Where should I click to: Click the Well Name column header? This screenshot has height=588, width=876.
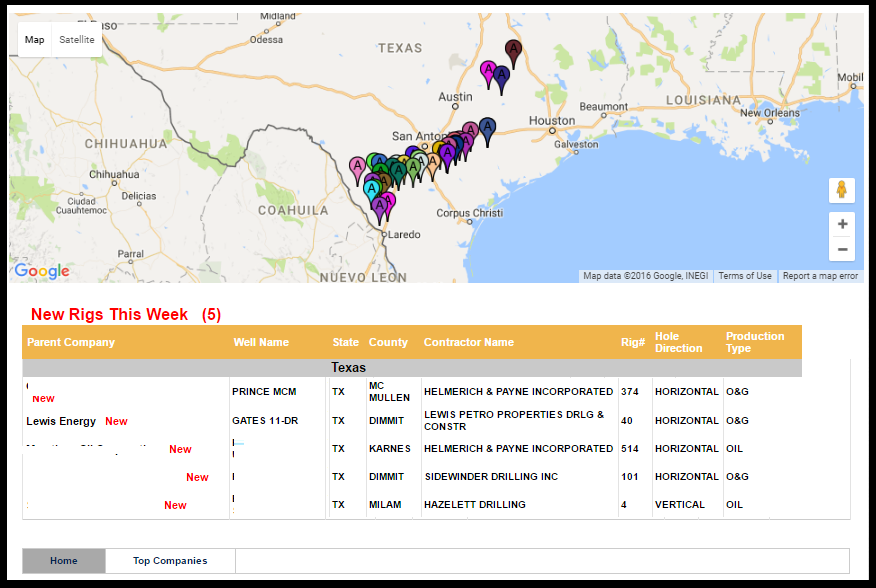click(261, 342)
